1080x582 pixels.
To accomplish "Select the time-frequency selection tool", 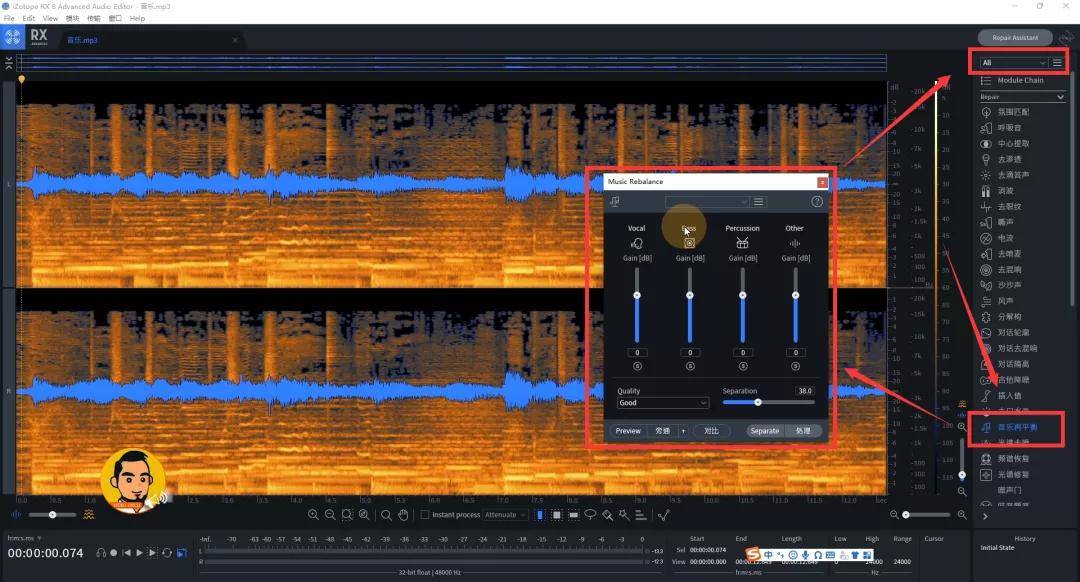I will pos(557,515).
